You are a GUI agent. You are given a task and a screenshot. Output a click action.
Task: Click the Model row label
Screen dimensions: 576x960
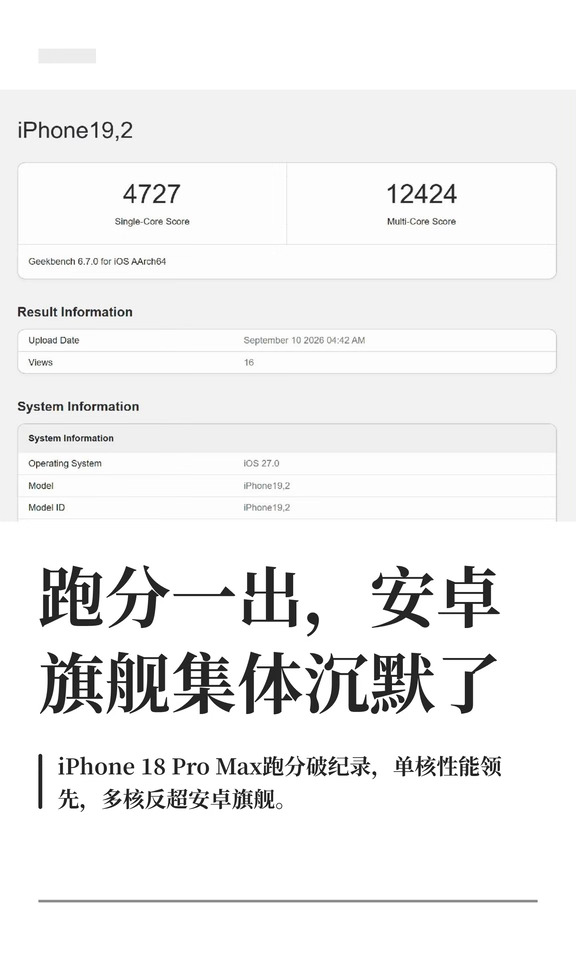pyautogui.click(x=41, y=486)
